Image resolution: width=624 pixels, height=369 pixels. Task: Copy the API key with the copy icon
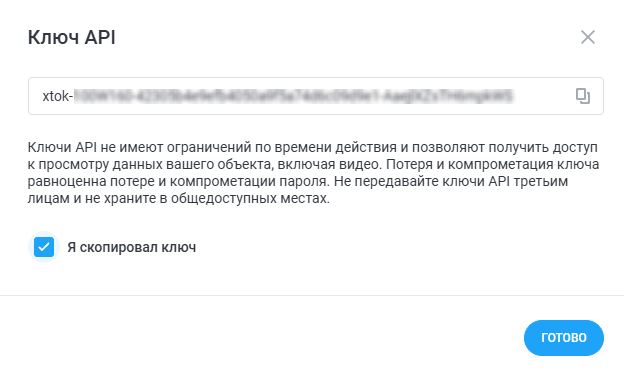(x=583, y=96)
